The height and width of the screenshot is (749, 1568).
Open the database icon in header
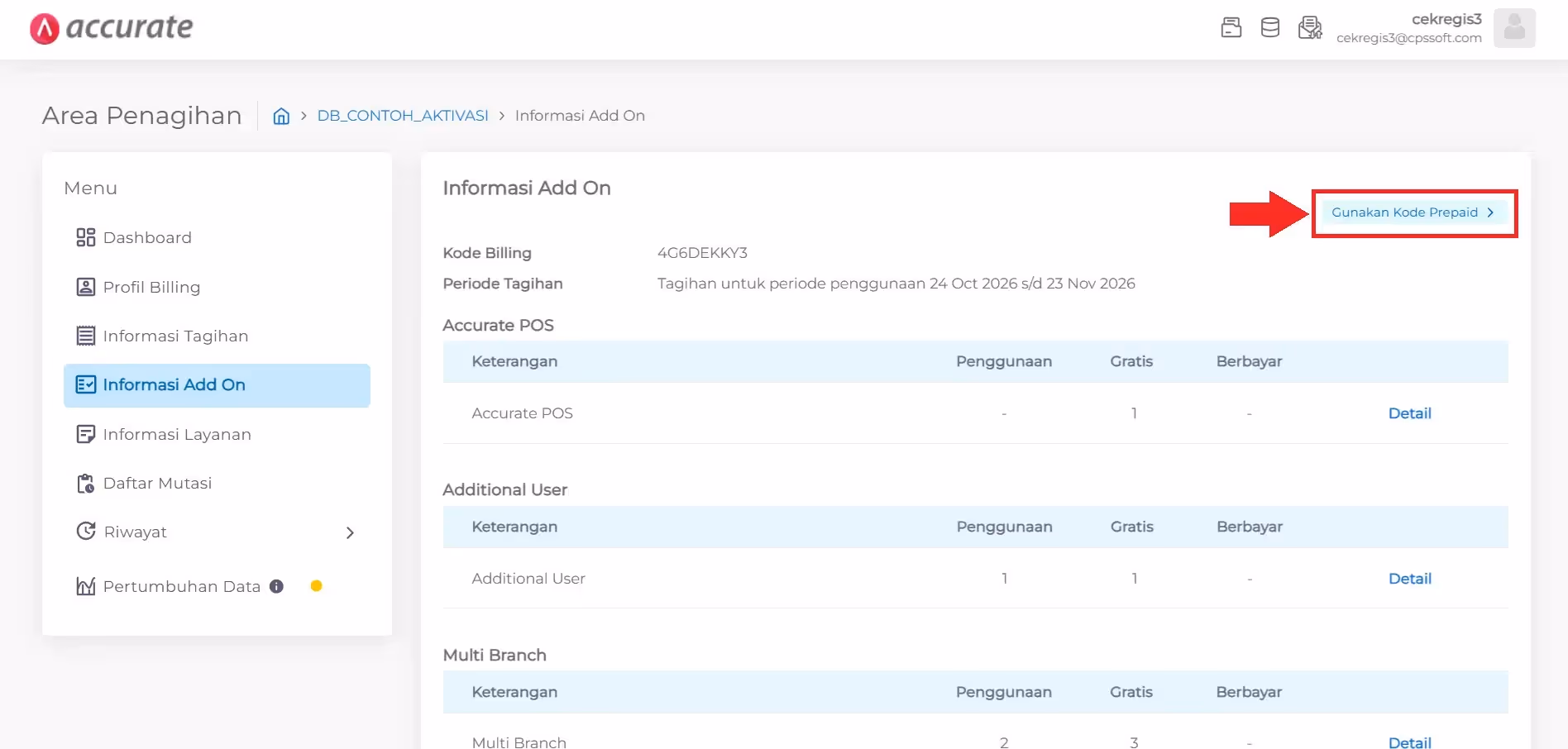tap(1270, 27)
